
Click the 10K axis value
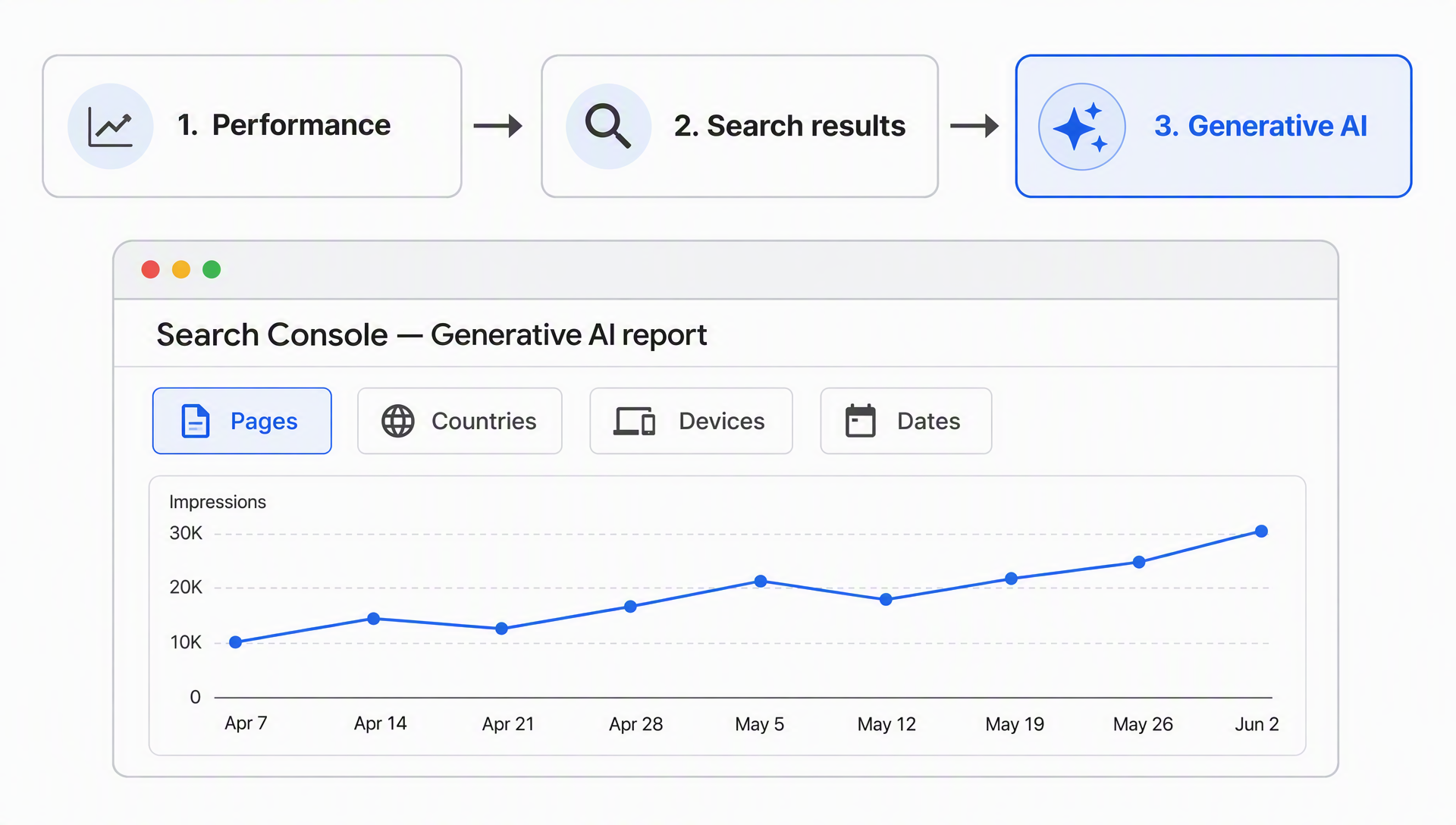[186, 642]
